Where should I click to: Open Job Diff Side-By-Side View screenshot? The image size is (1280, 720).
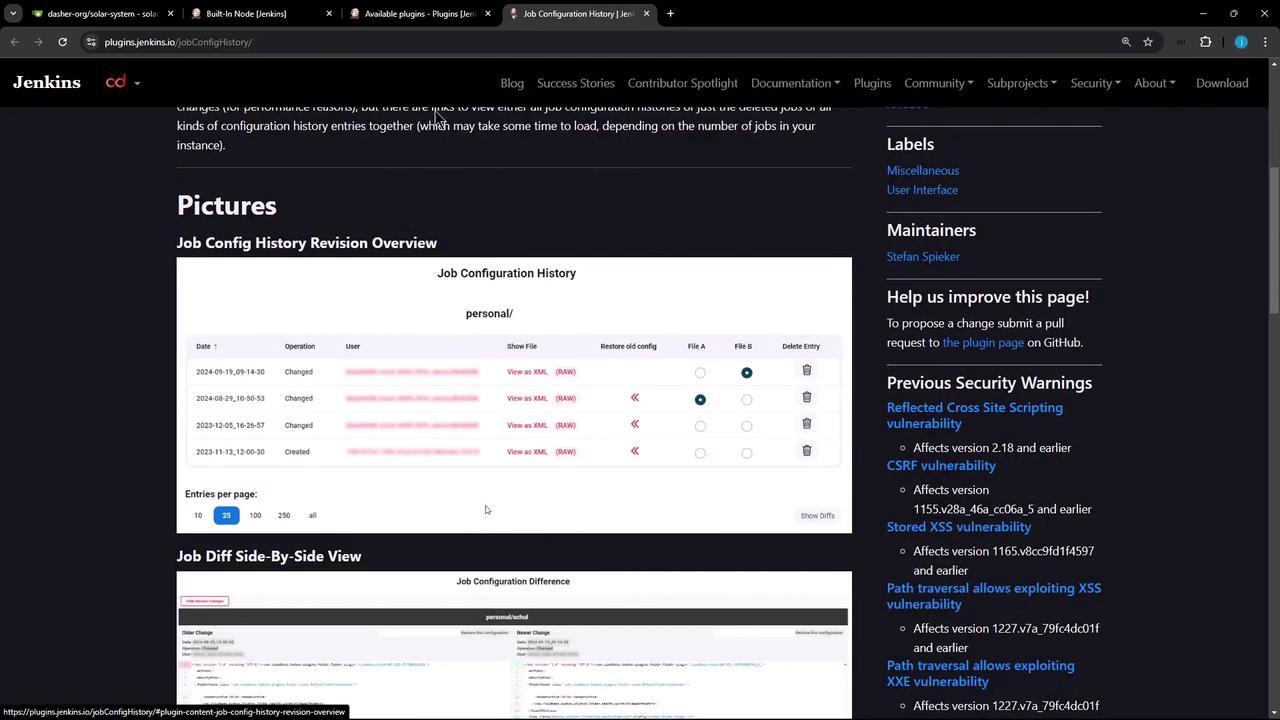(514, 644)
